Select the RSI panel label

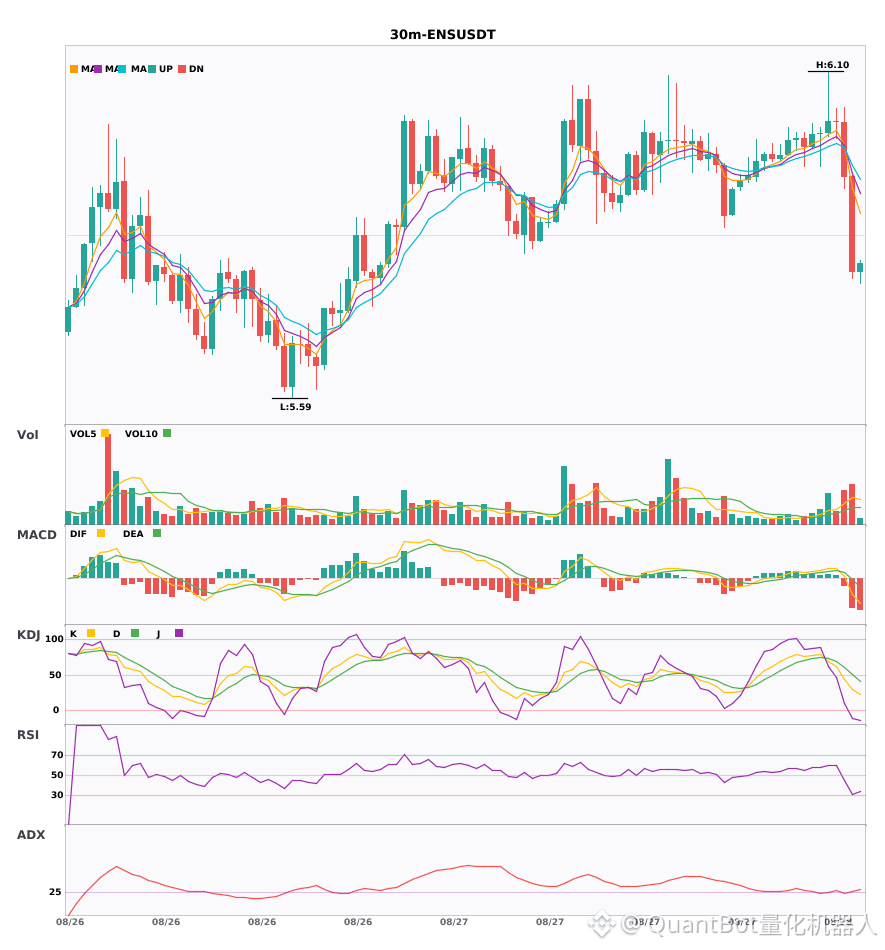coord(28,735)
